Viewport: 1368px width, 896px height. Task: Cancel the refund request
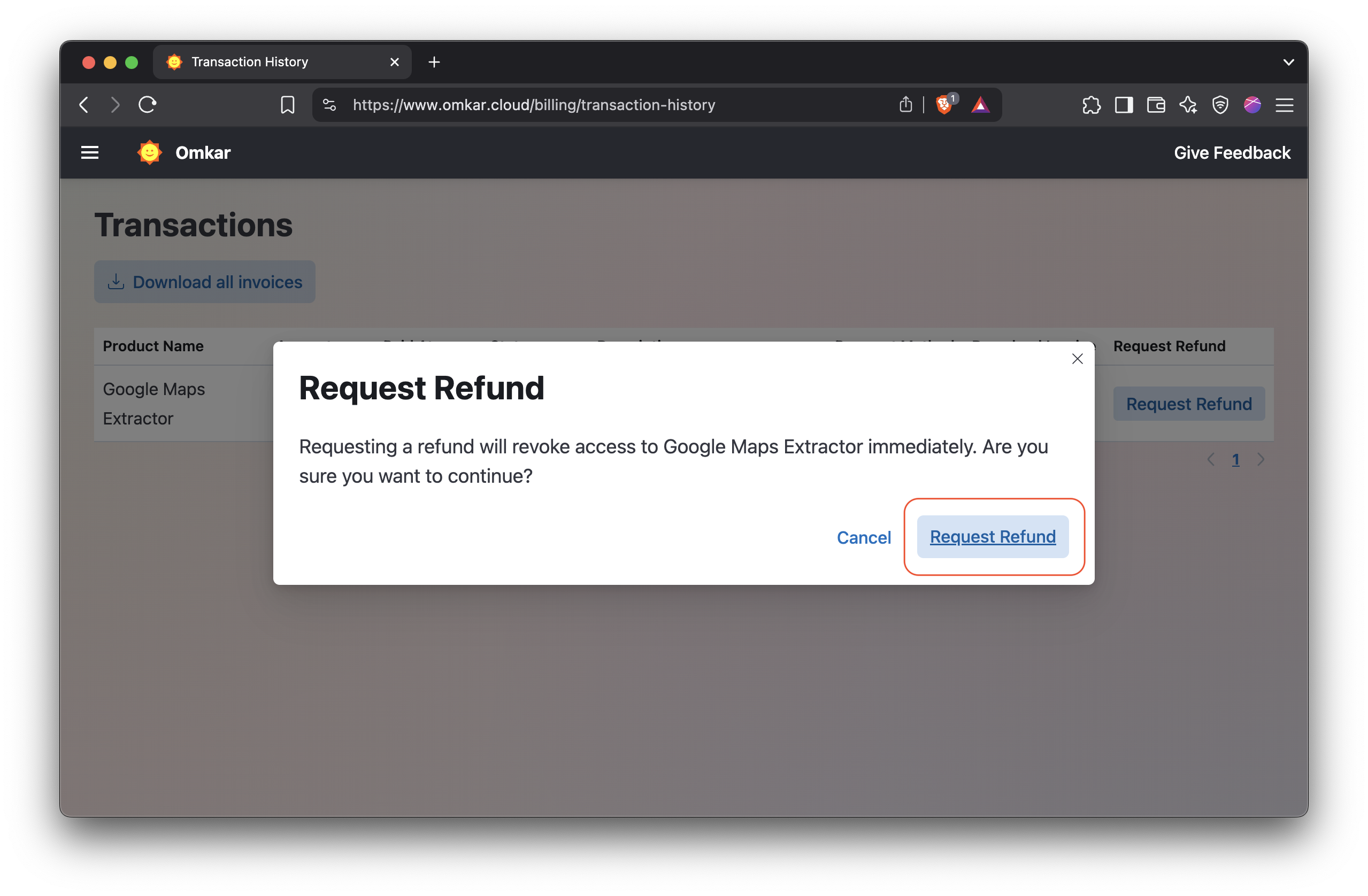(x=863, y=538)
